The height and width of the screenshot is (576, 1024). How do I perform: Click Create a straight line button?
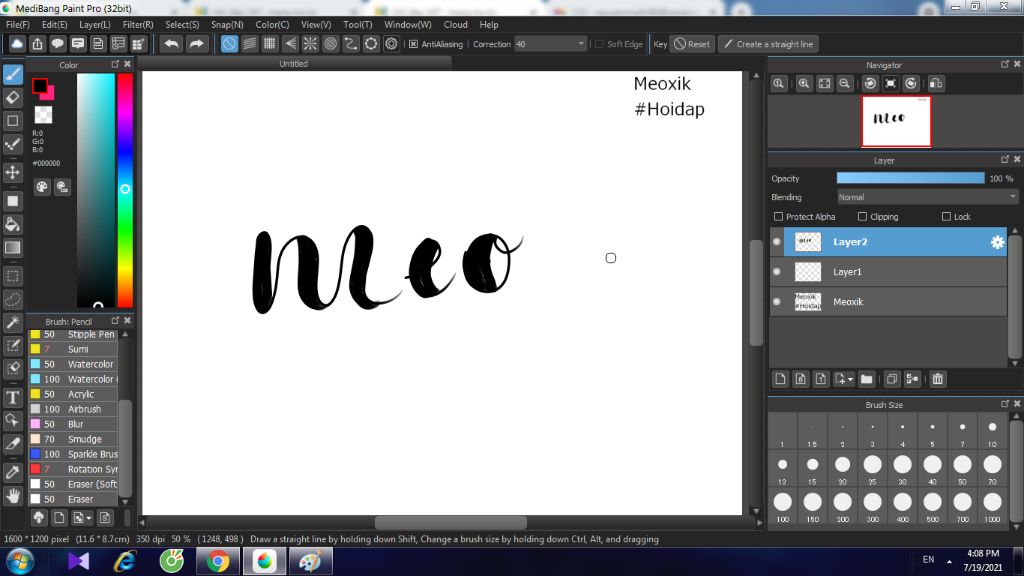tap(769, 44)
